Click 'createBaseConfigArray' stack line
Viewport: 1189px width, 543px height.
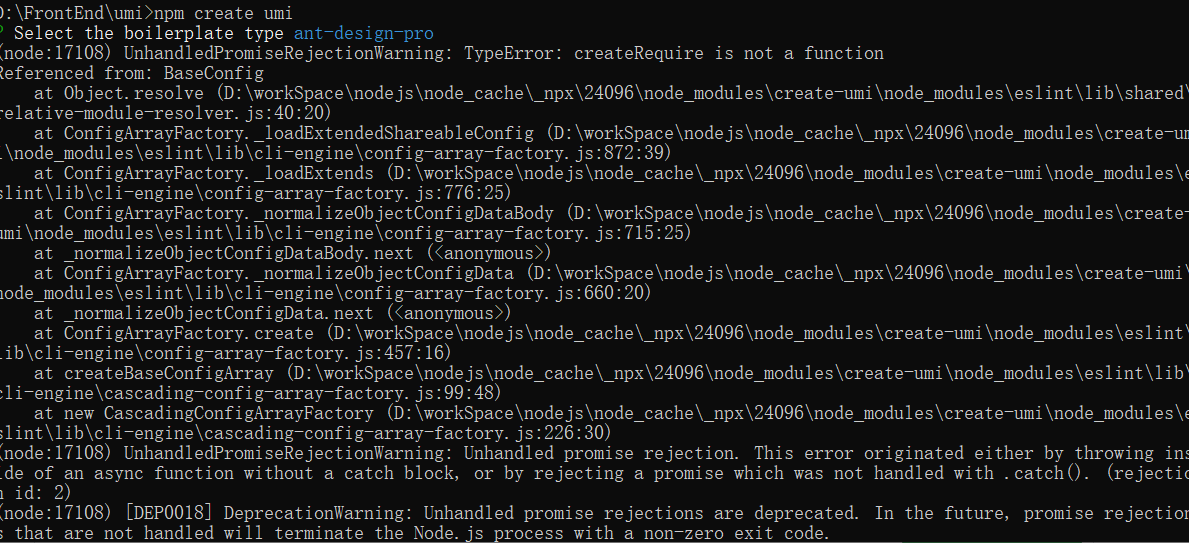(611, 373)
